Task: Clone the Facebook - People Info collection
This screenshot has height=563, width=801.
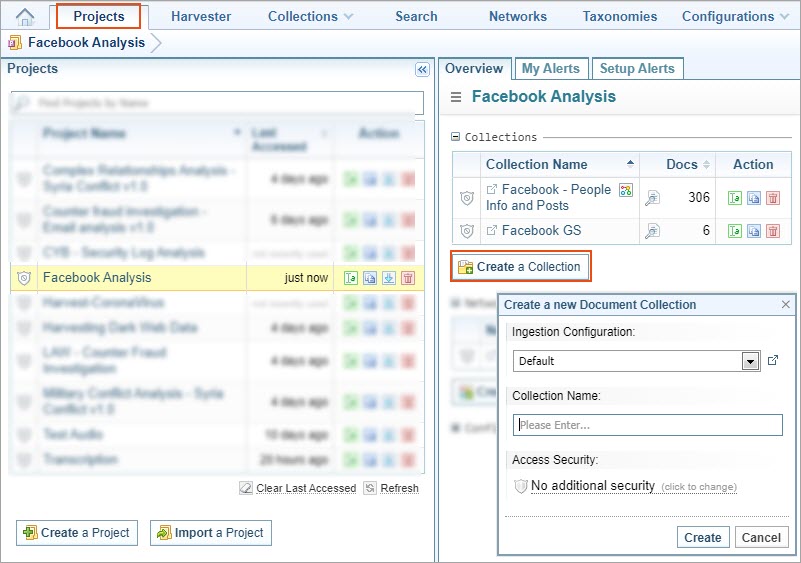Action: pyautogui.click(x=754, y=198)
